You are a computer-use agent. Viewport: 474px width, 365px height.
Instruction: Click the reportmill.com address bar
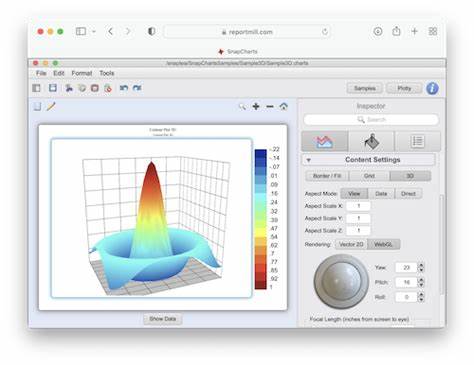247,32
